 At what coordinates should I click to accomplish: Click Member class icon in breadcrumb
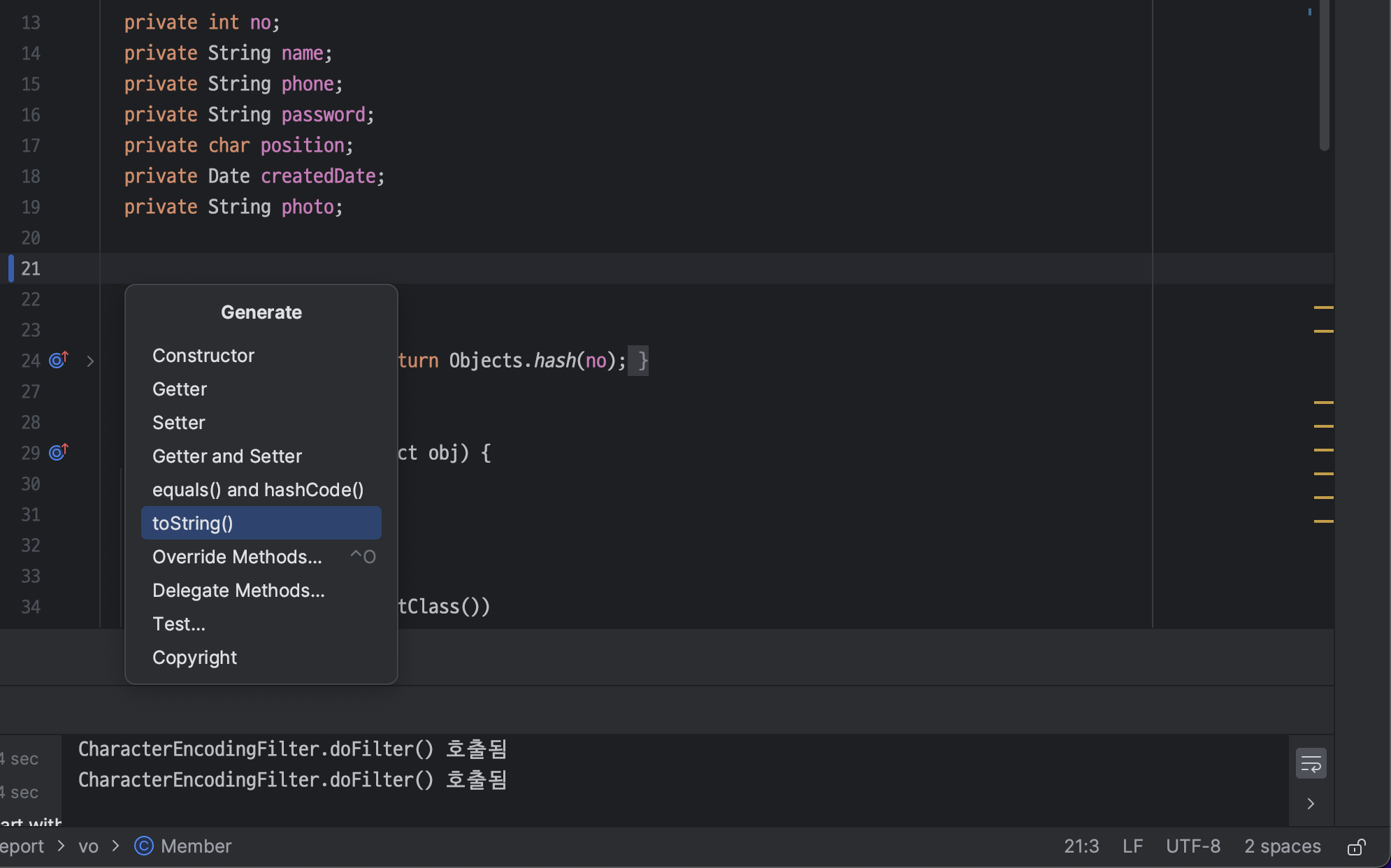(x=144, y=846)
